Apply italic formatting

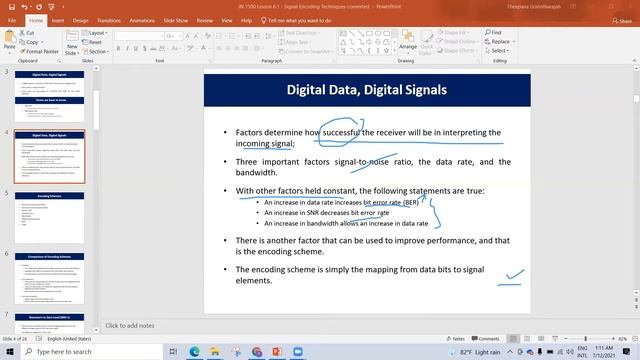click(127, 49)
